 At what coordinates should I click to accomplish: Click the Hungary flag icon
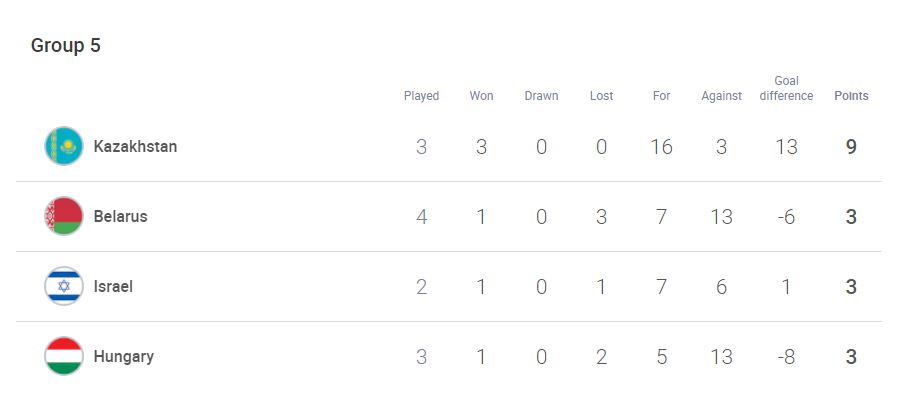64,356
